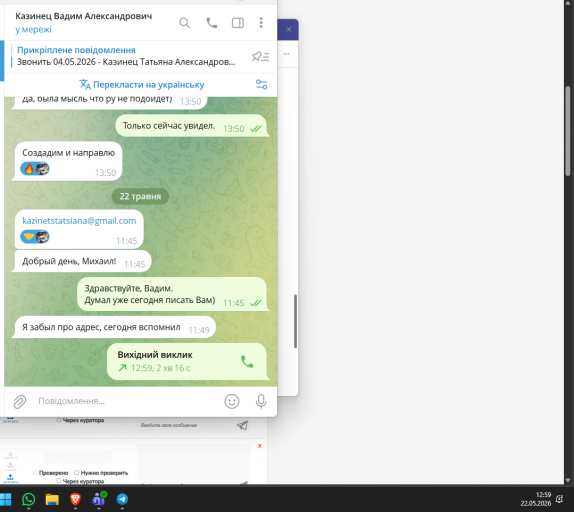Viewport: 574px width, 512px height.
Task: Tick Через куратора checkbox beside the message input
Action: point(59,420)
